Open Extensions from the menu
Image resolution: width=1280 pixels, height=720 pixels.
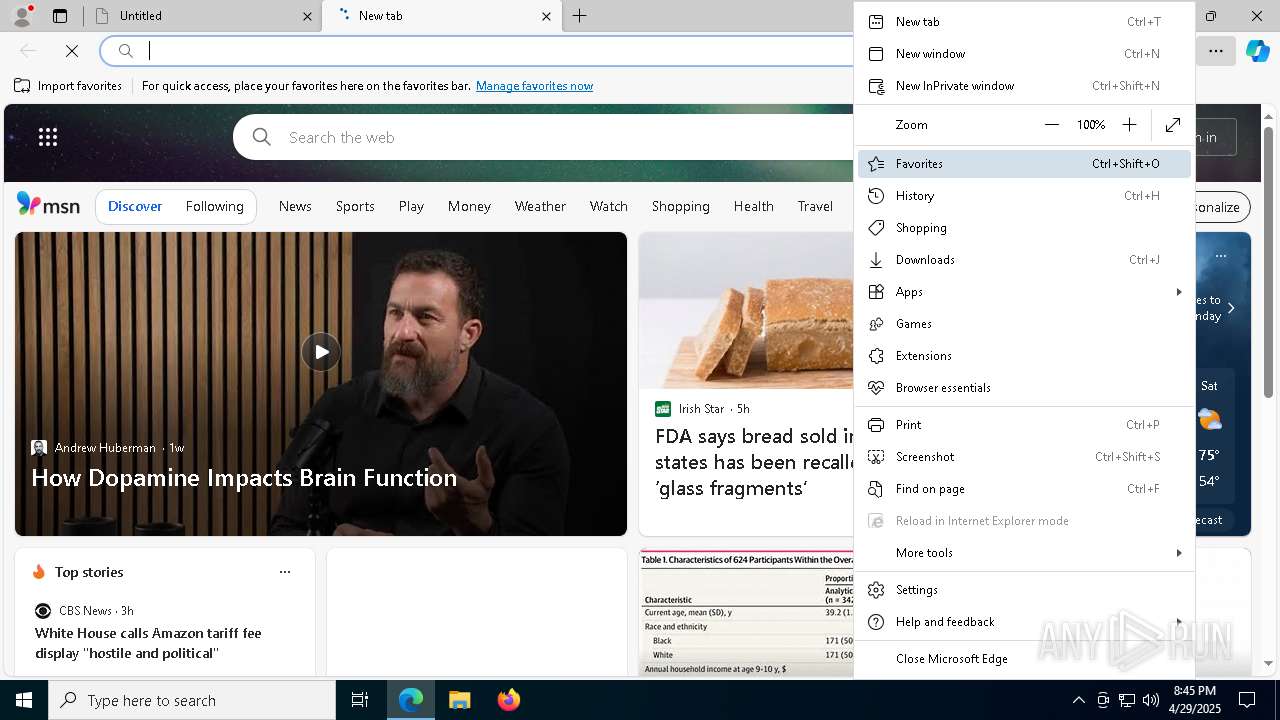[x=1024, y=356]
